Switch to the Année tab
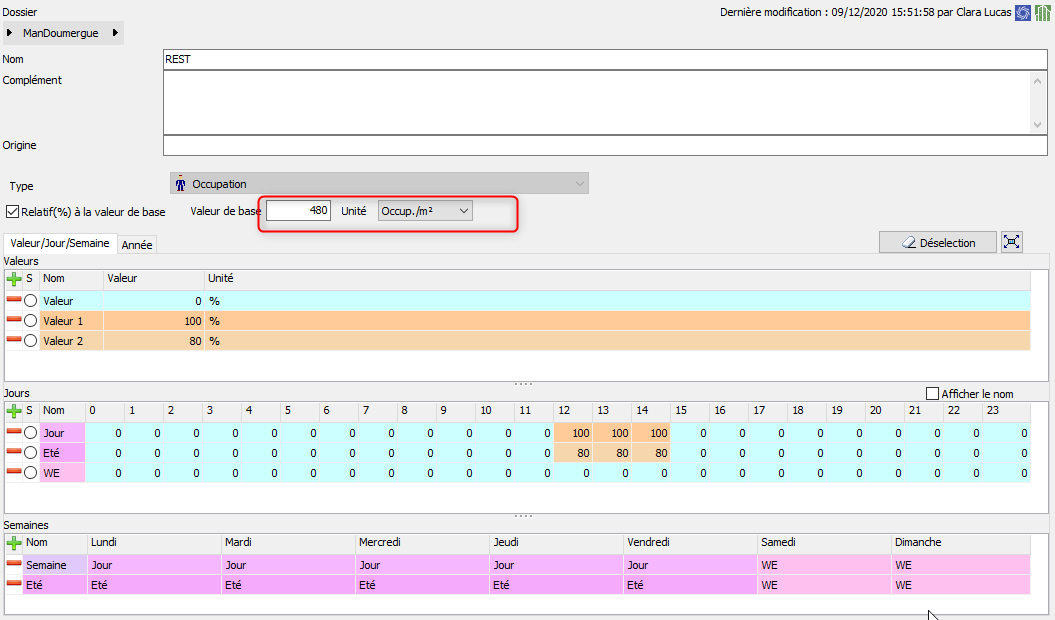 click(x=137, y=244)
